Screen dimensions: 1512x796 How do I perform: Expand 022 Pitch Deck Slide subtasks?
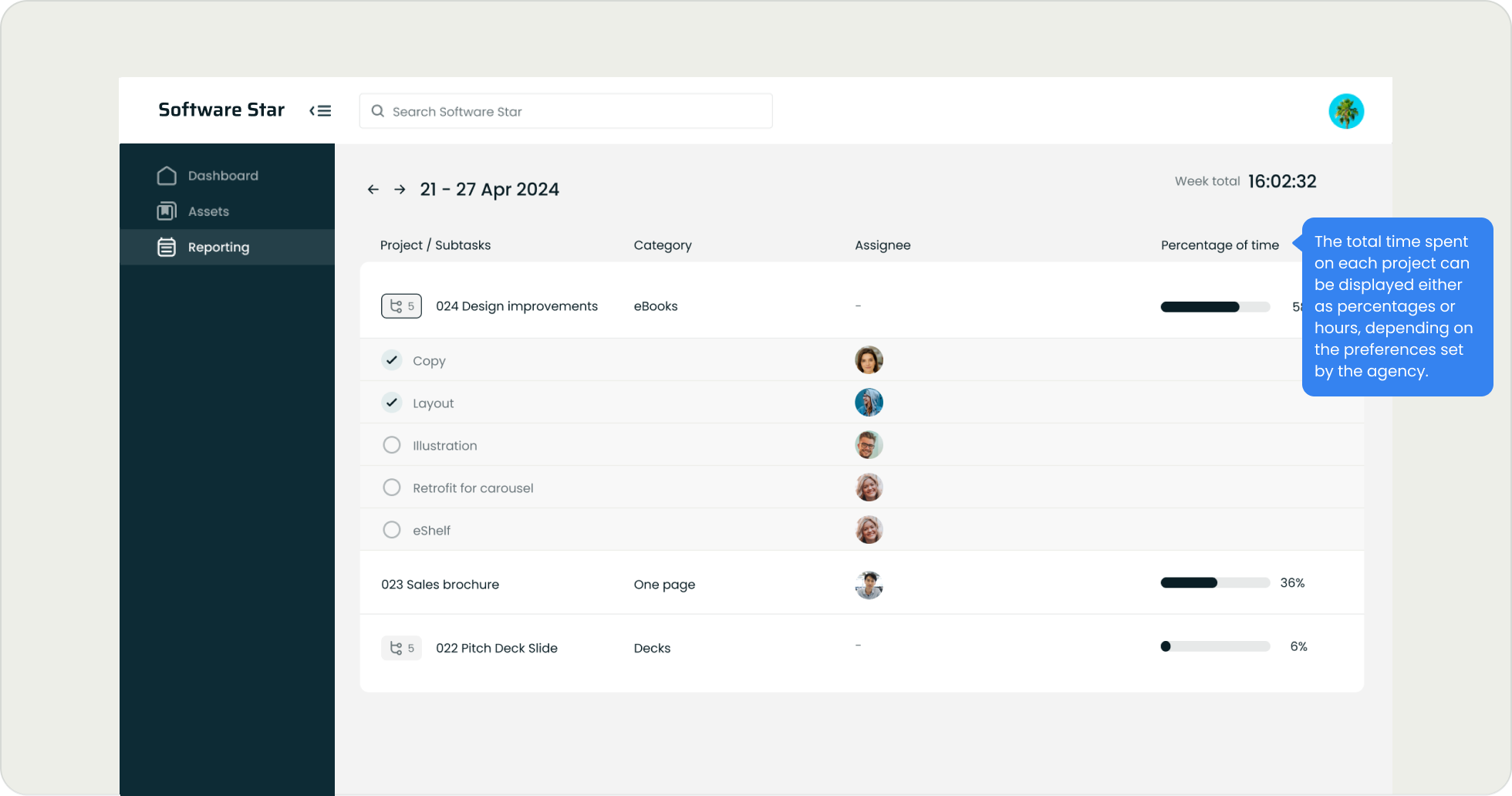[401, 648]
